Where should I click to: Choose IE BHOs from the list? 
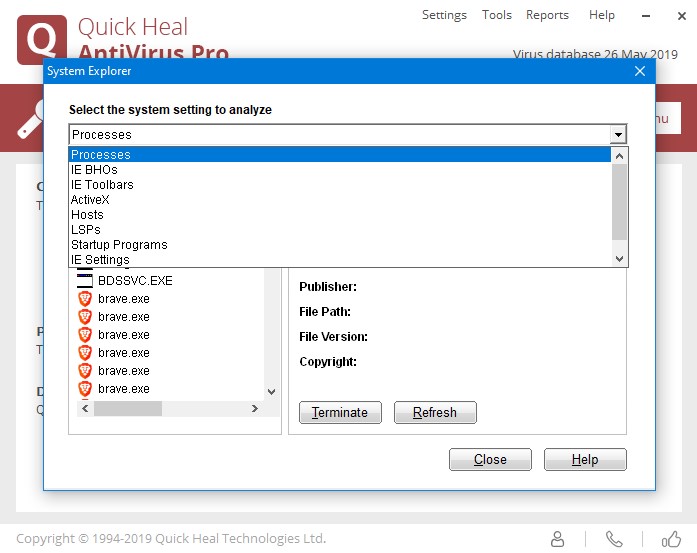[x=340, y=170]
